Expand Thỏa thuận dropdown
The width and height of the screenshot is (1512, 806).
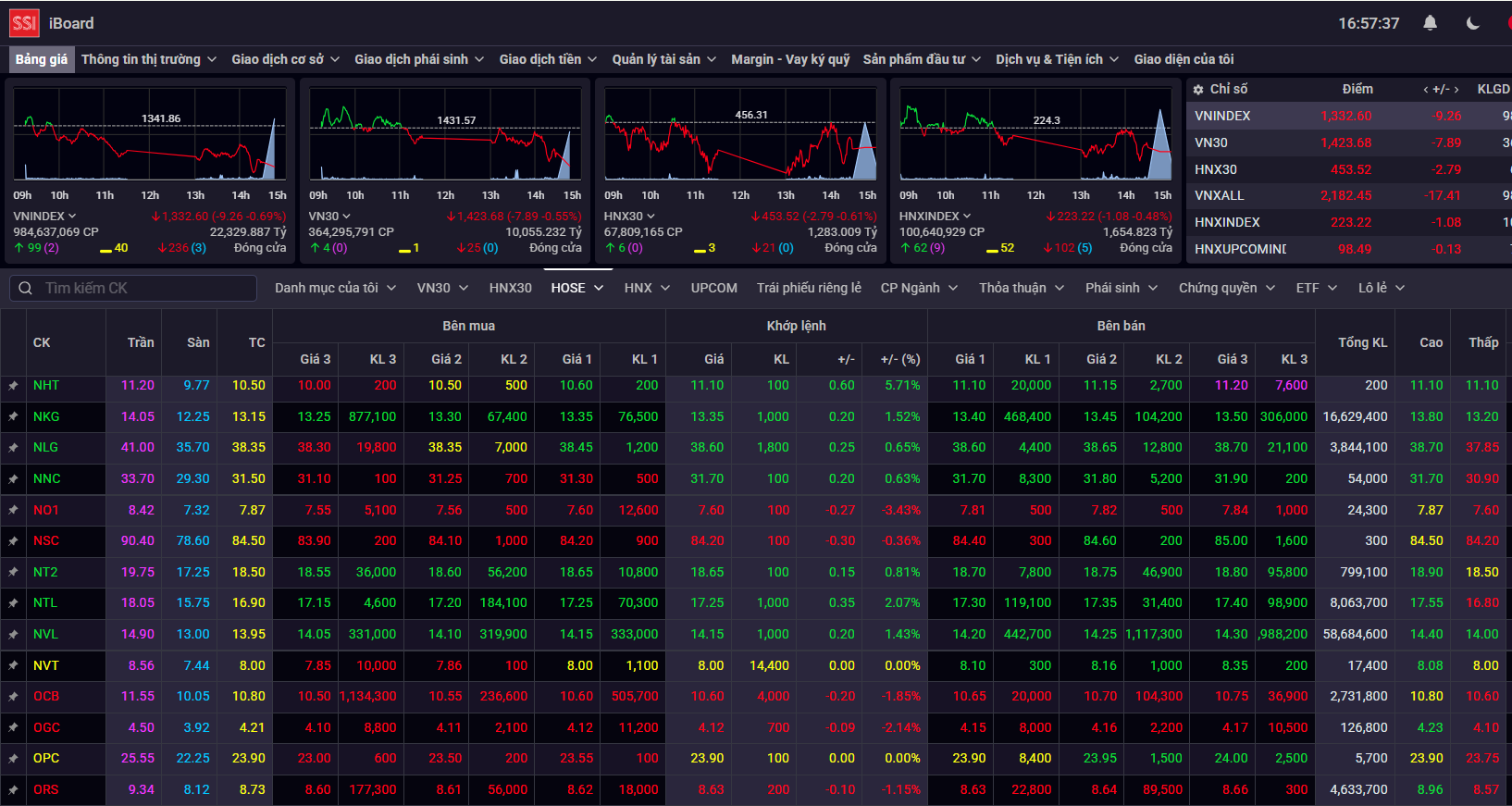coord(1022,288)
